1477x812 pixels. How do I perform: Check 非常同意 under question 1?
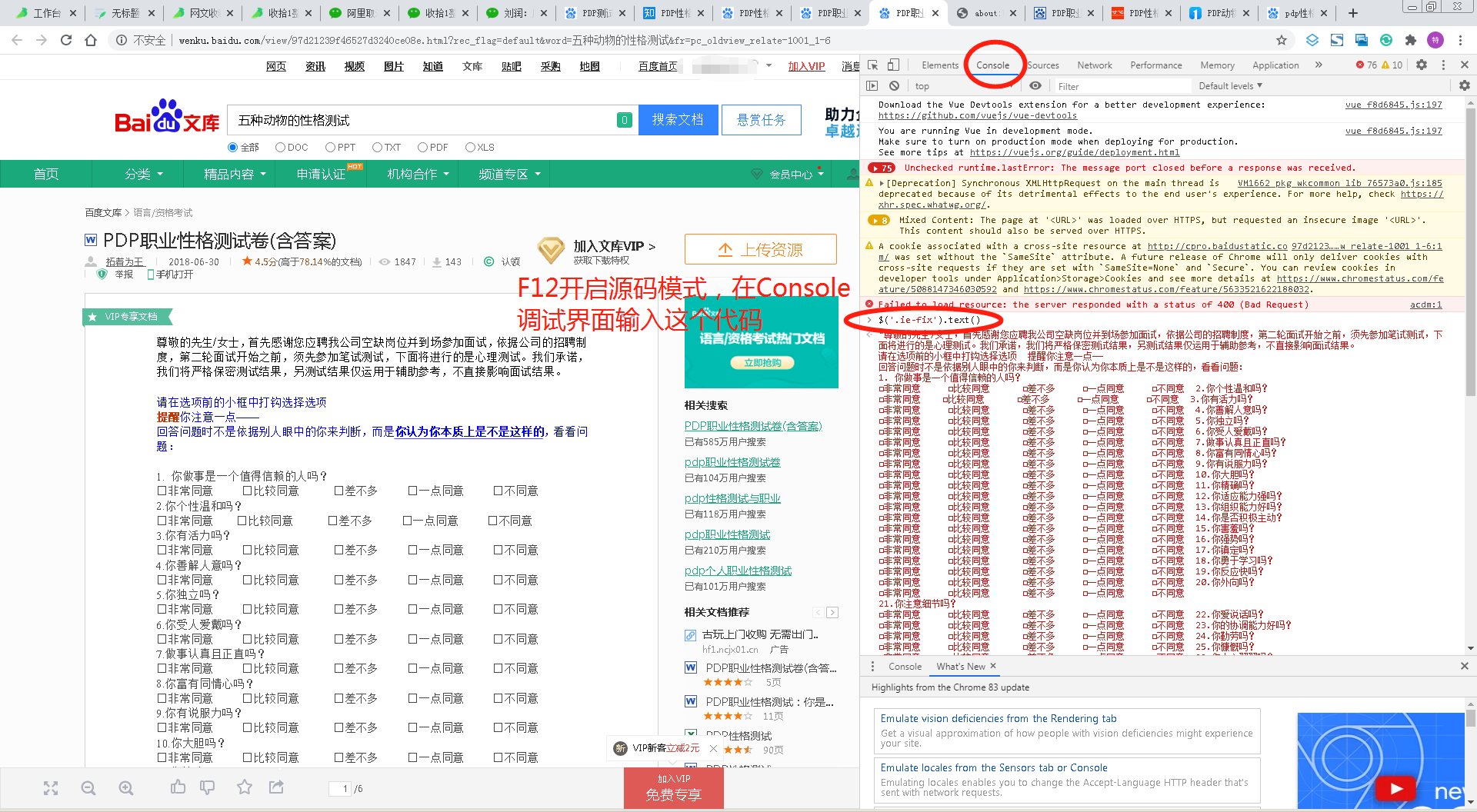(x=162, y=491)
